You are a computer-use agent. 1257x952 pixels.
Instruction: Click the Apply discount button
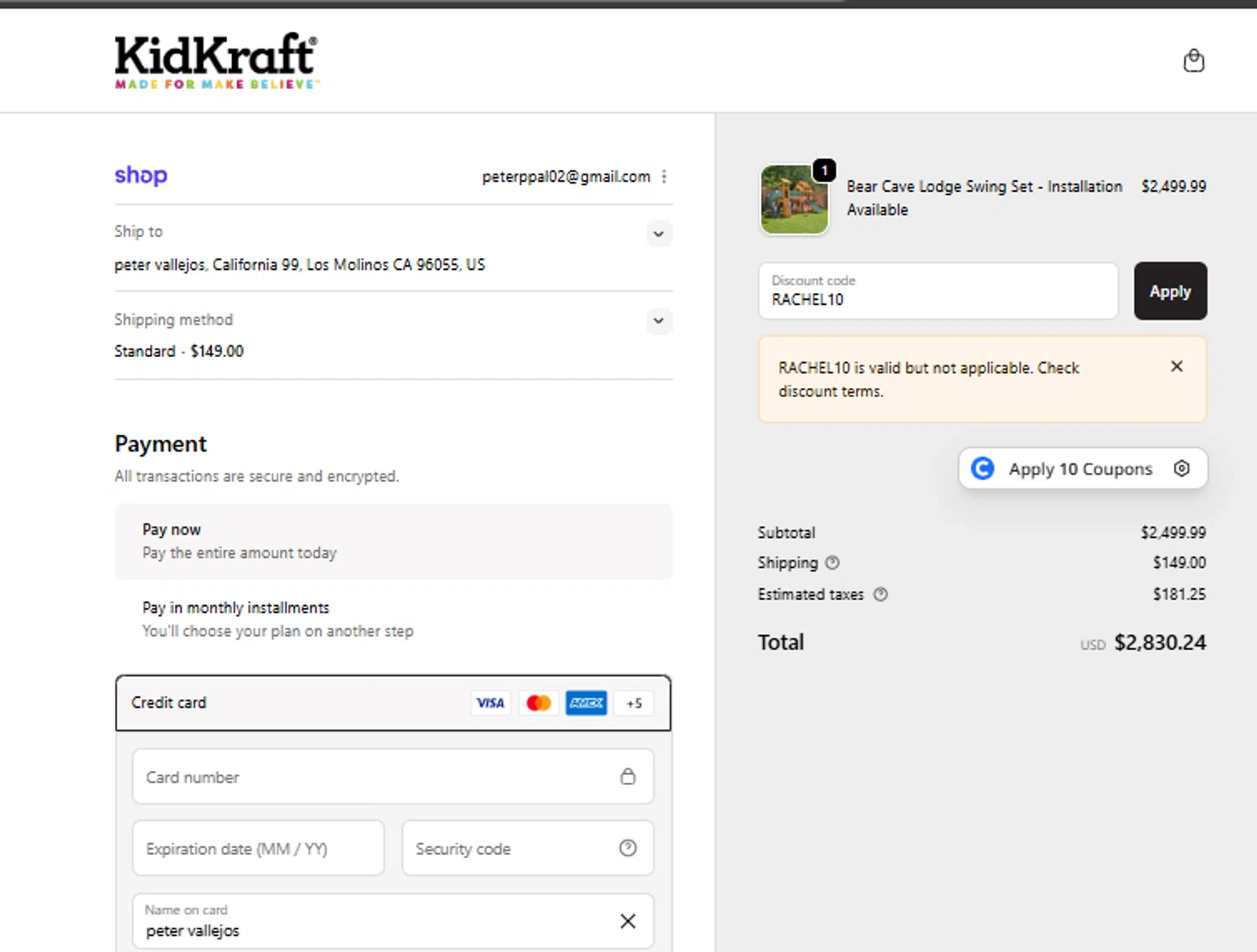click(1170, 291)
